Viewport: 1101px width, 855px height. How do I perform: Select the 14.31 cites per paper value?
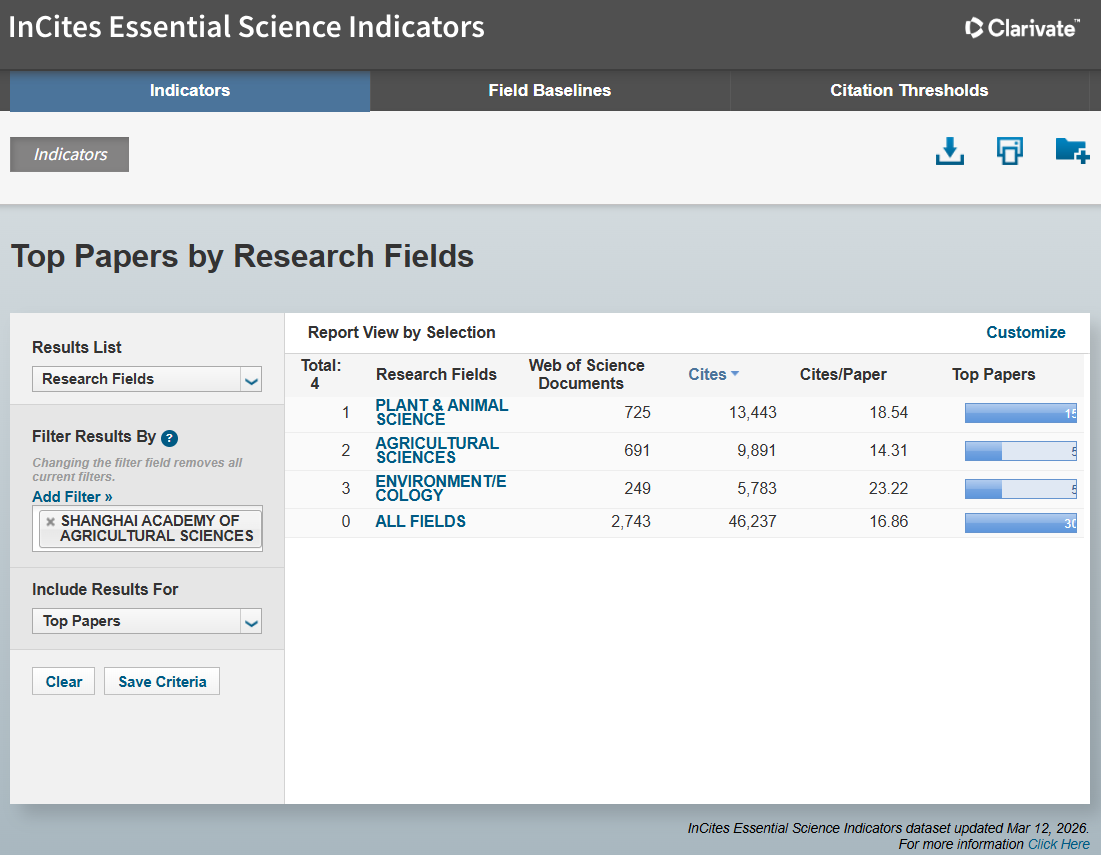(x=888, y=451)
